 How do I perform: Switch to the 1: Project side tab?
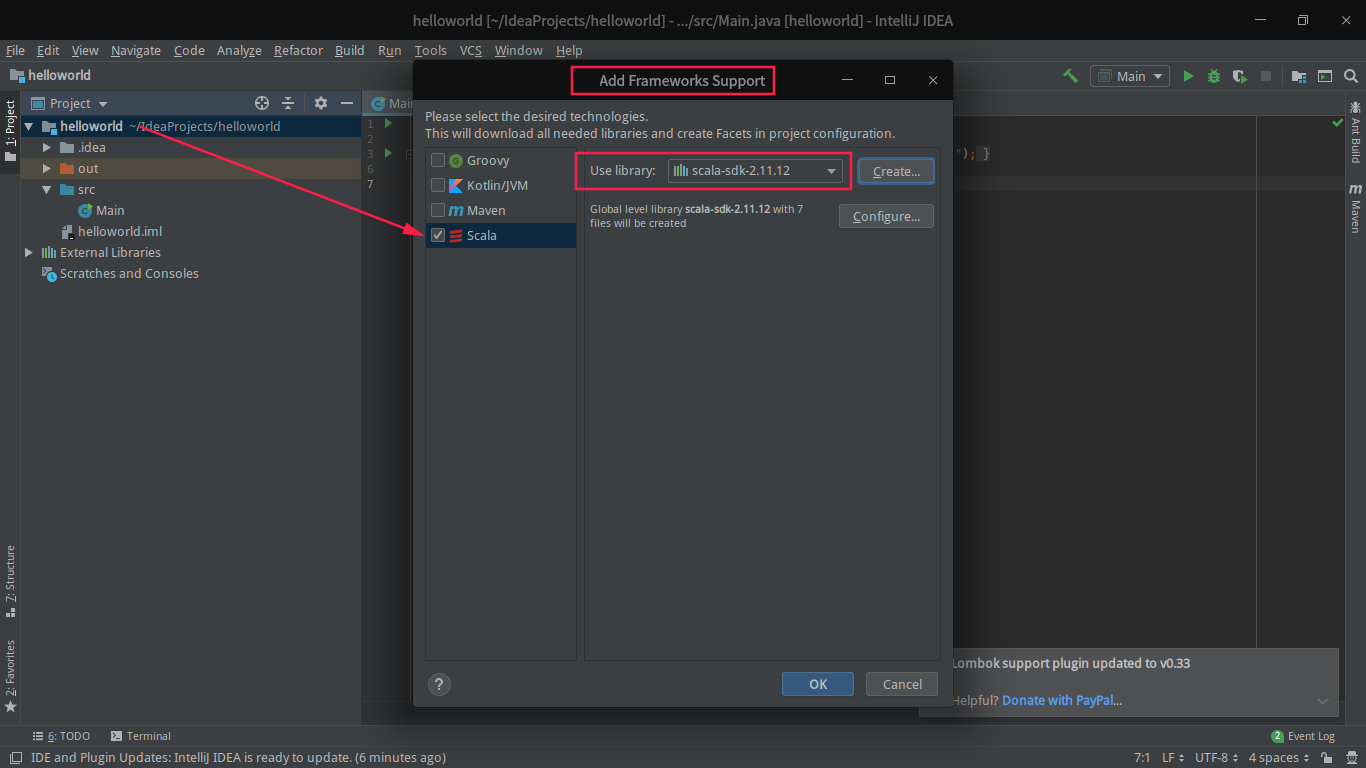click(11, 134)
